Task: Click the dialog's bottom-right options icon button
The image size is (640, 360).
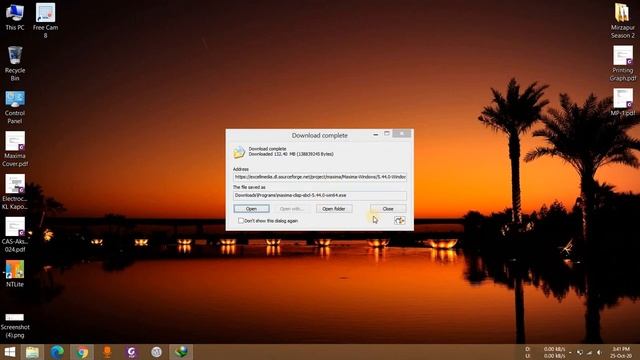Action: (x=400, y=220)
